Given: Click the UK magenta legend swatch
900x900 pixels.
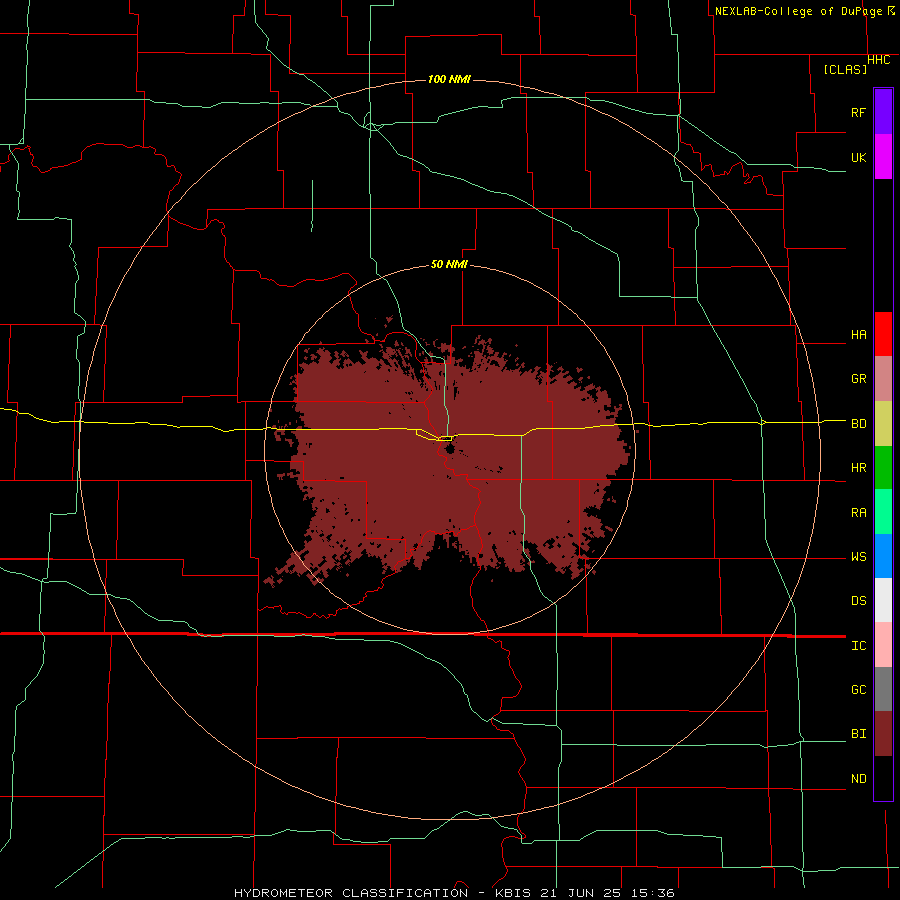Looking at the screenshot, I should (x=883, y=157).
